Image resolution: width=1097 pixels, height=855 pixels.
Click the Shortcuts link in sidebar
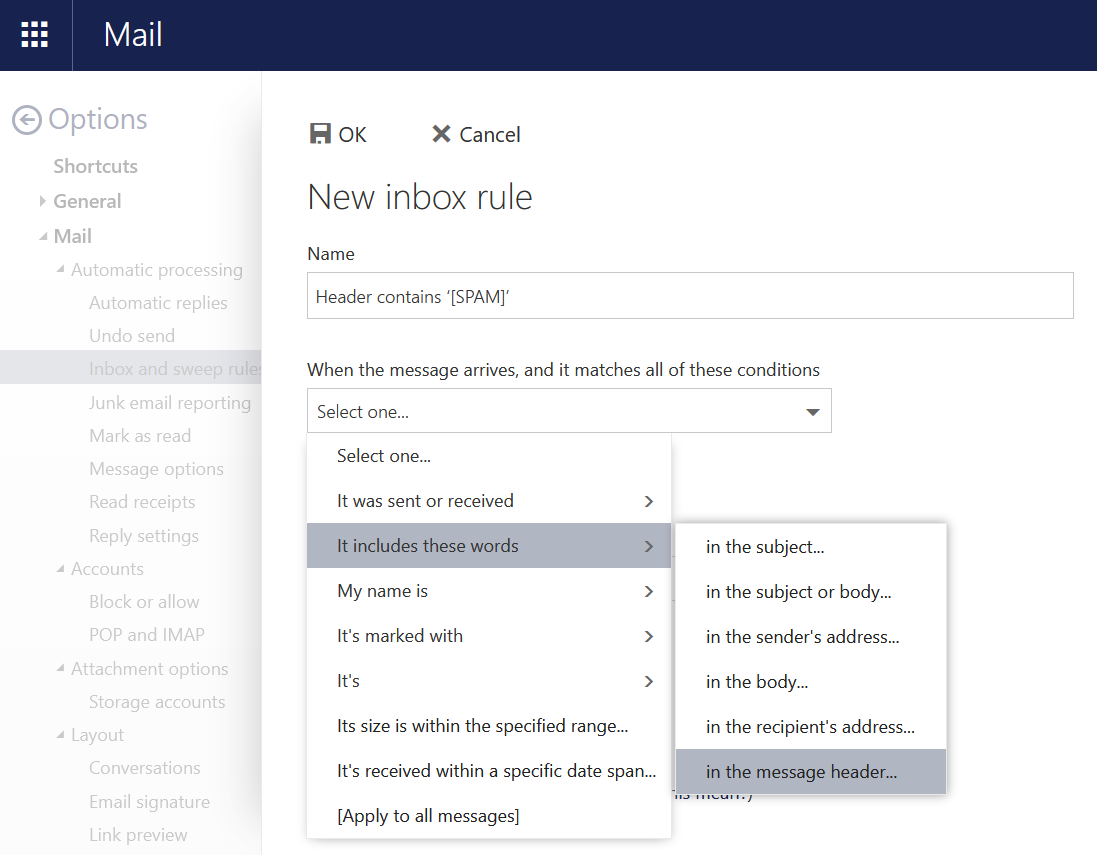pos(95,166)
